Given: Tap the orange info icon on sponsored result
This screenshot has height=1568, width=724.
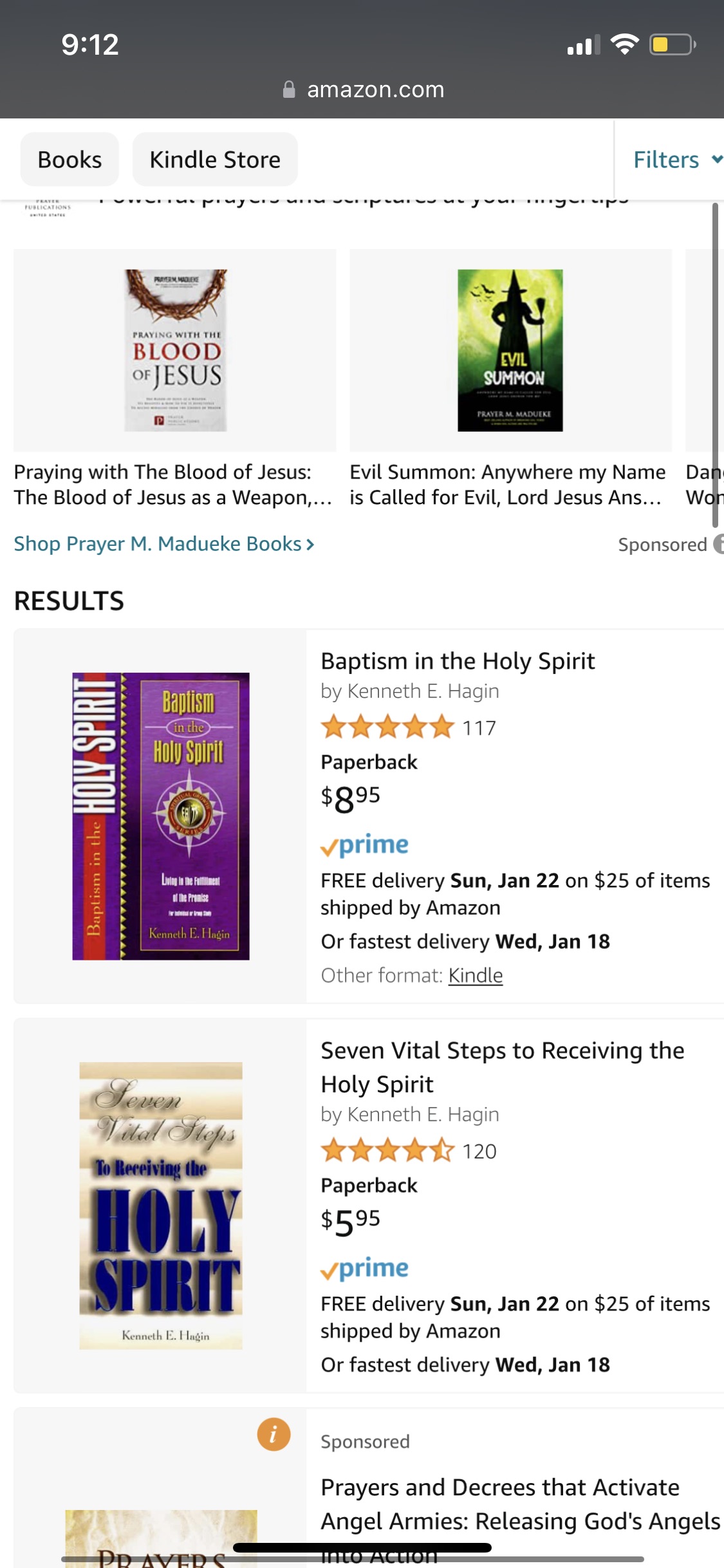Looking at the screenshot, I should pos(274,1434).
